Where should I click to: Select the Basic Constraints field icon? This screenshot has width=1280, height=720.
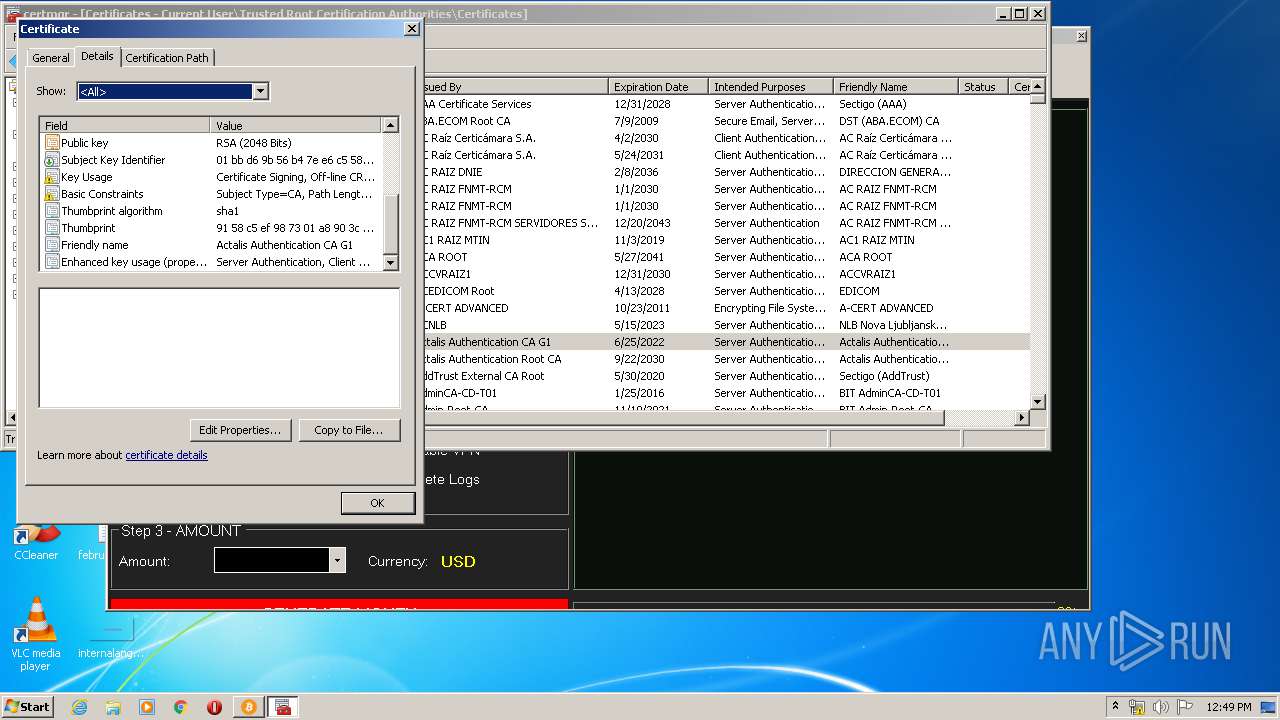(52, 194)
